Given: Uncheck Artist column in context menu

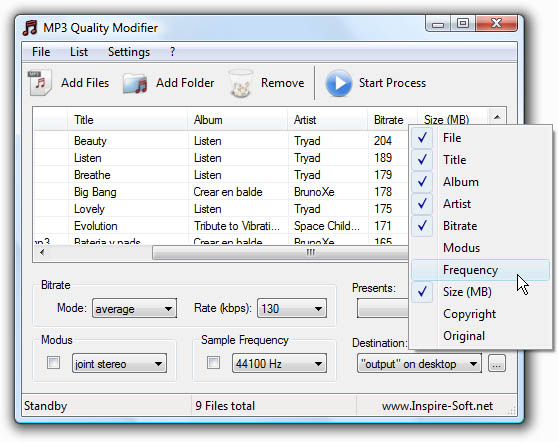Looking at the screenshot, I should coord(422,204).
